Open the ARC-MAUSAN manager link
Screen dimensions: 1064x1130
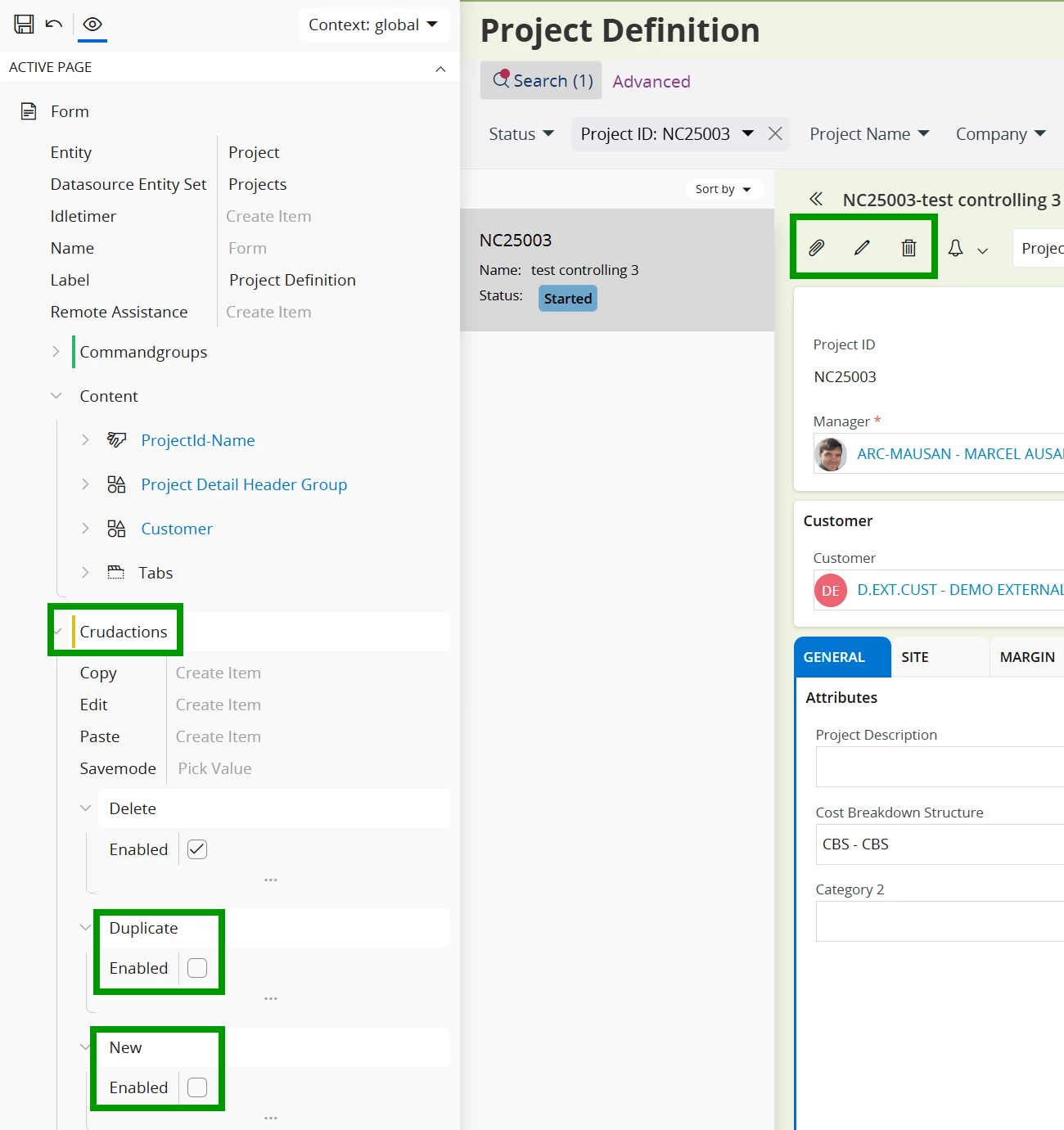960,454
